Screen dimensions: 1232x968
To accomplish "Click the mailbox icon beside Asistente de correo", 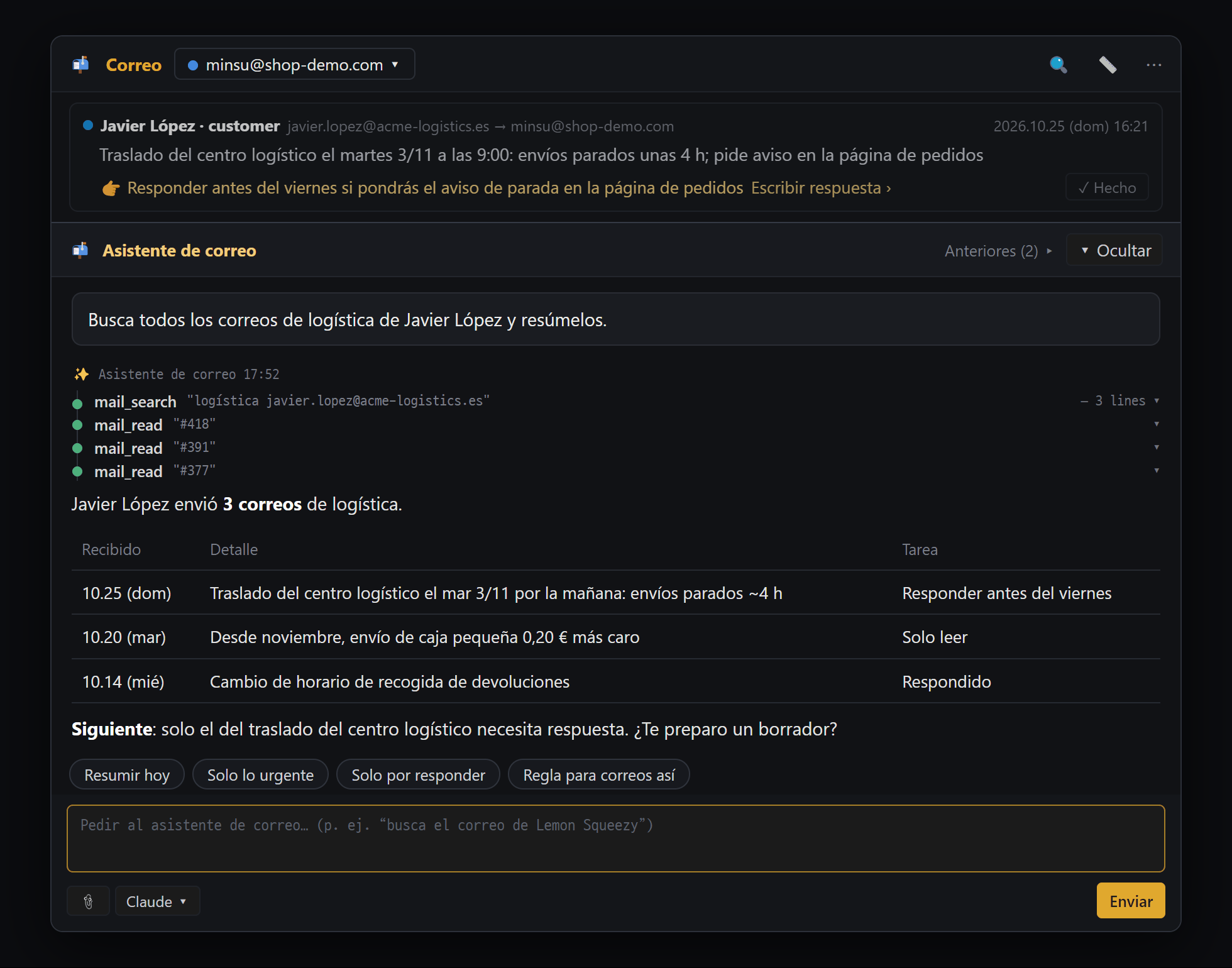I will pyautogui.click(x=80, y=250).
